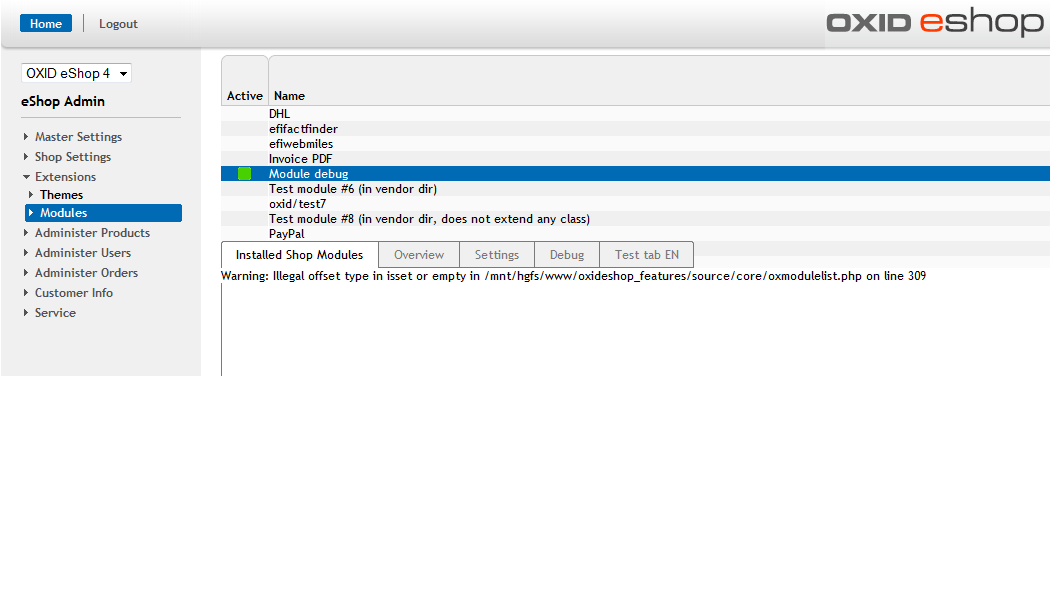Select the PayPal module row
The height and width of the screenshot is (614, 1050).
(x=287, y=234)
